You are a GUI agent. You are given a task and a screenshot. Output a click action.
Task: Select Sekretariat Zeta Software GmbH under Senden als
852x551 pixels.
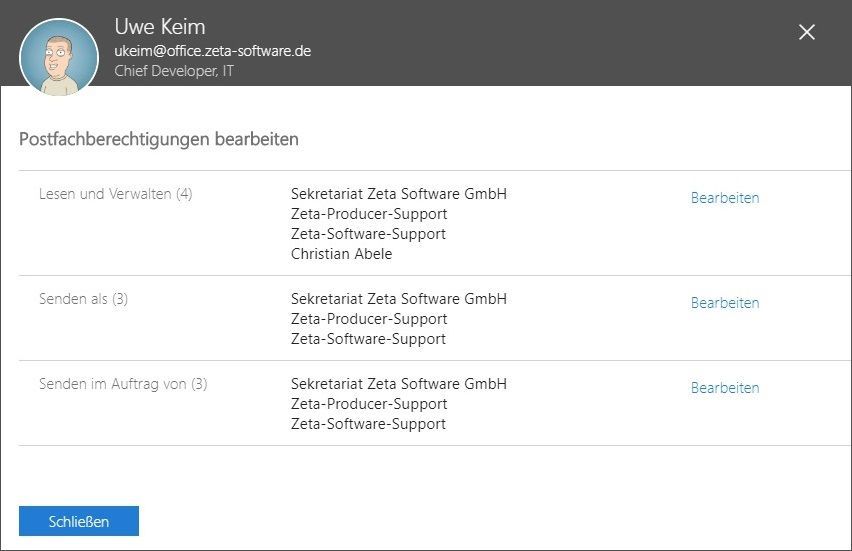tap(398, 299)
